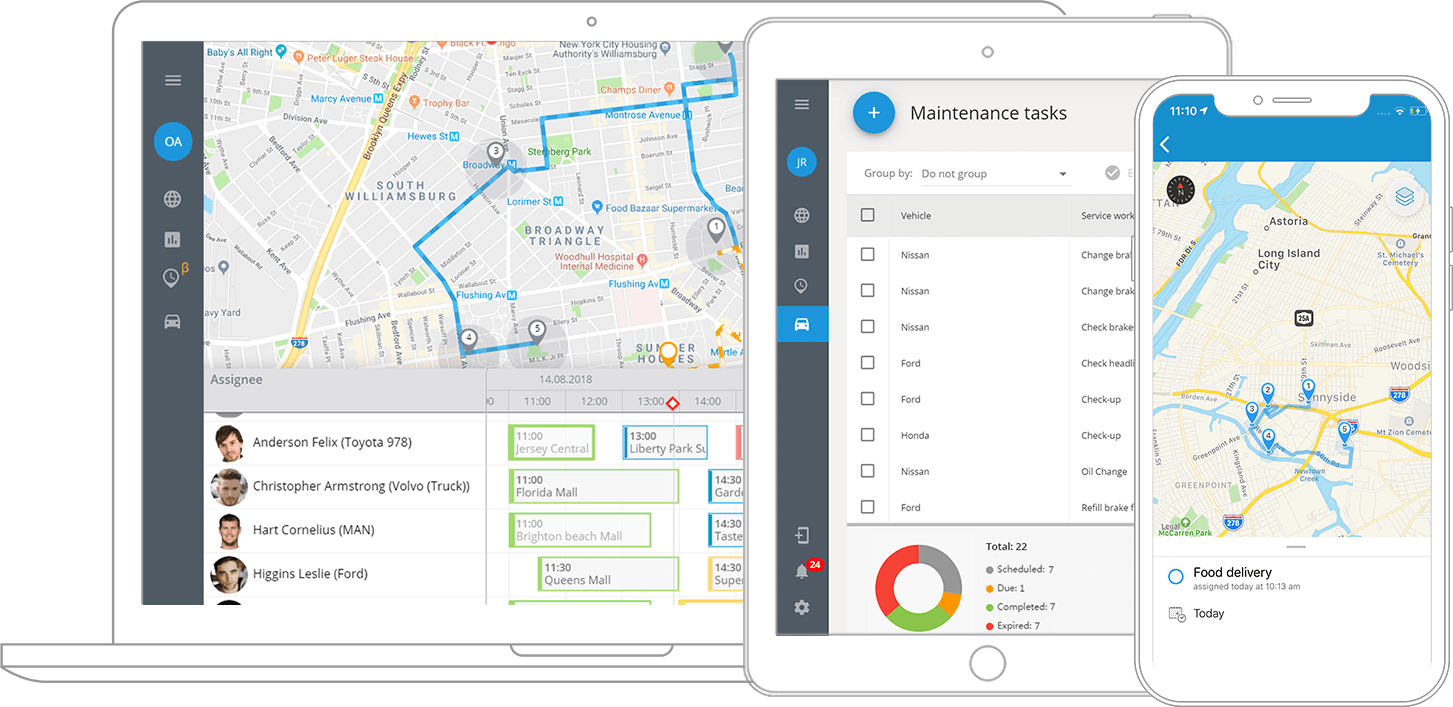
Task: Select the Food delivery task radio circle
Action: (1176, 577)
